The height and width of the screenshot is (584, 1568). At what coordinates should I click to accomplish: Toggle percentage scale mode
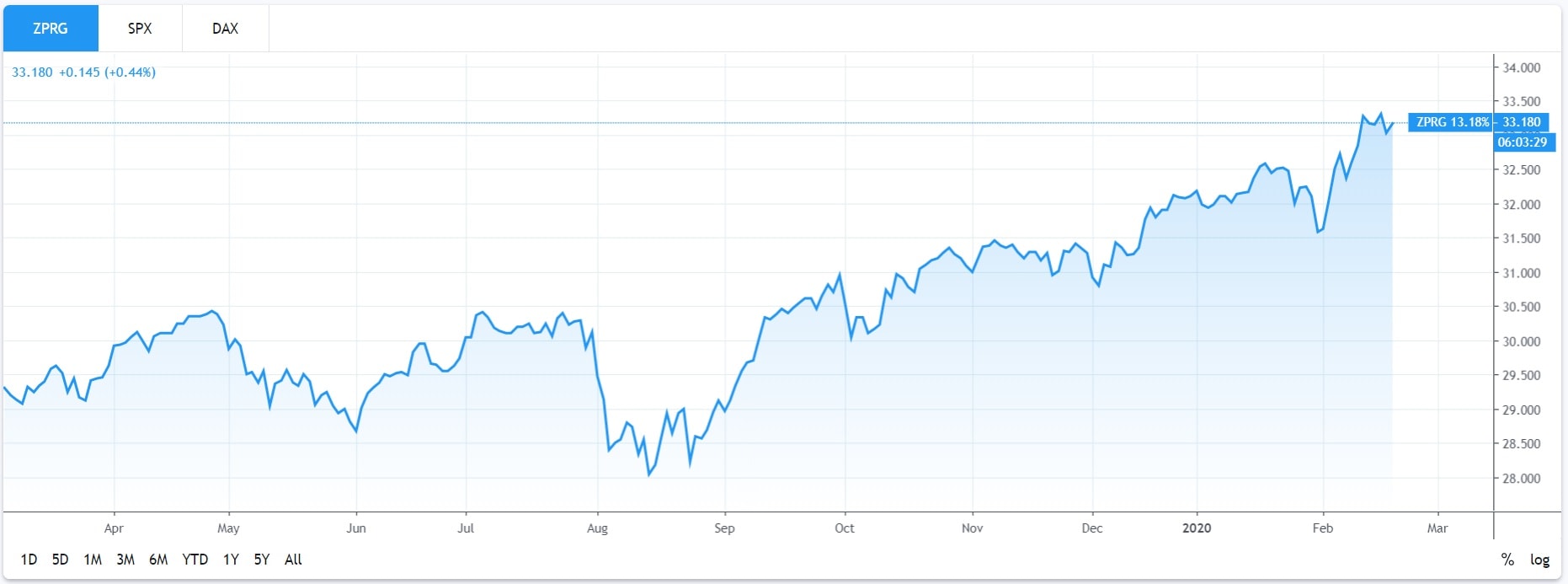point(1507,560)
